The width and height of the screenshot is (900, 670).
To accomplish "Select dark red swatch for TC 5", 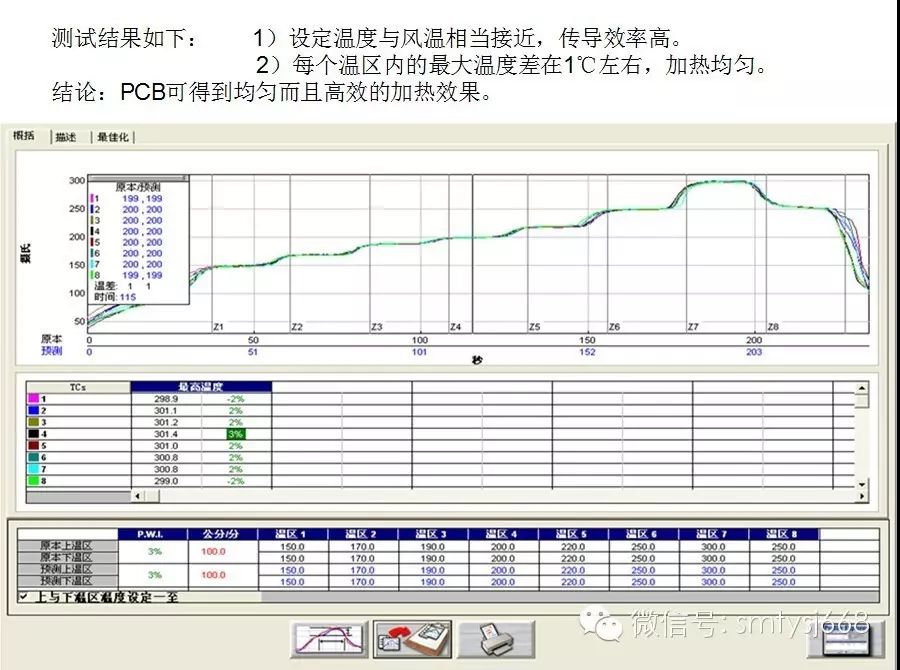I will [33, 446].
